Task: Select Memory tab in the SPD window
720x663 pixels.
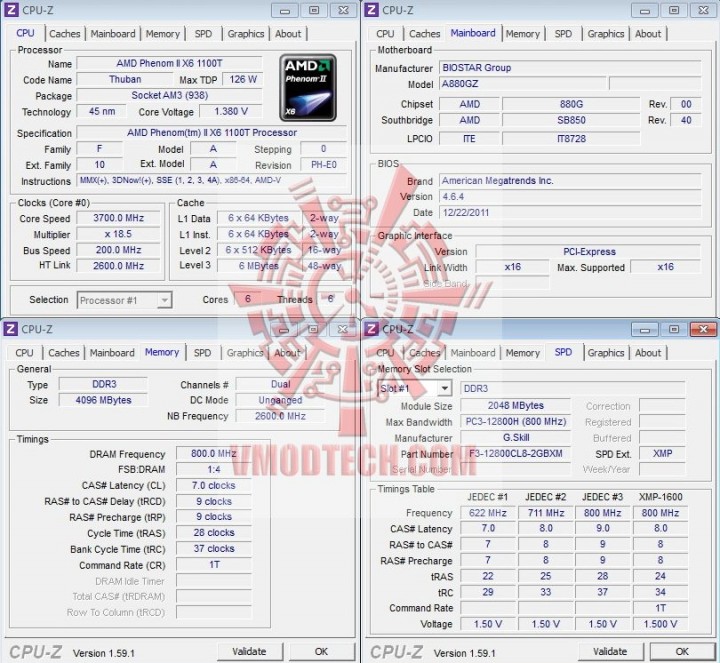Action: tap(523, 353)
